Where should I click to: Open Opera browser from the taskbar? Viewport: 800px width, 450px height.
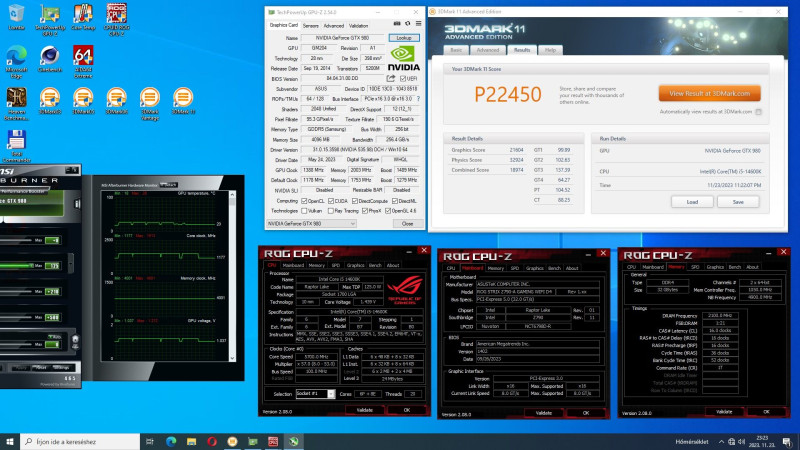click(212, 442)
